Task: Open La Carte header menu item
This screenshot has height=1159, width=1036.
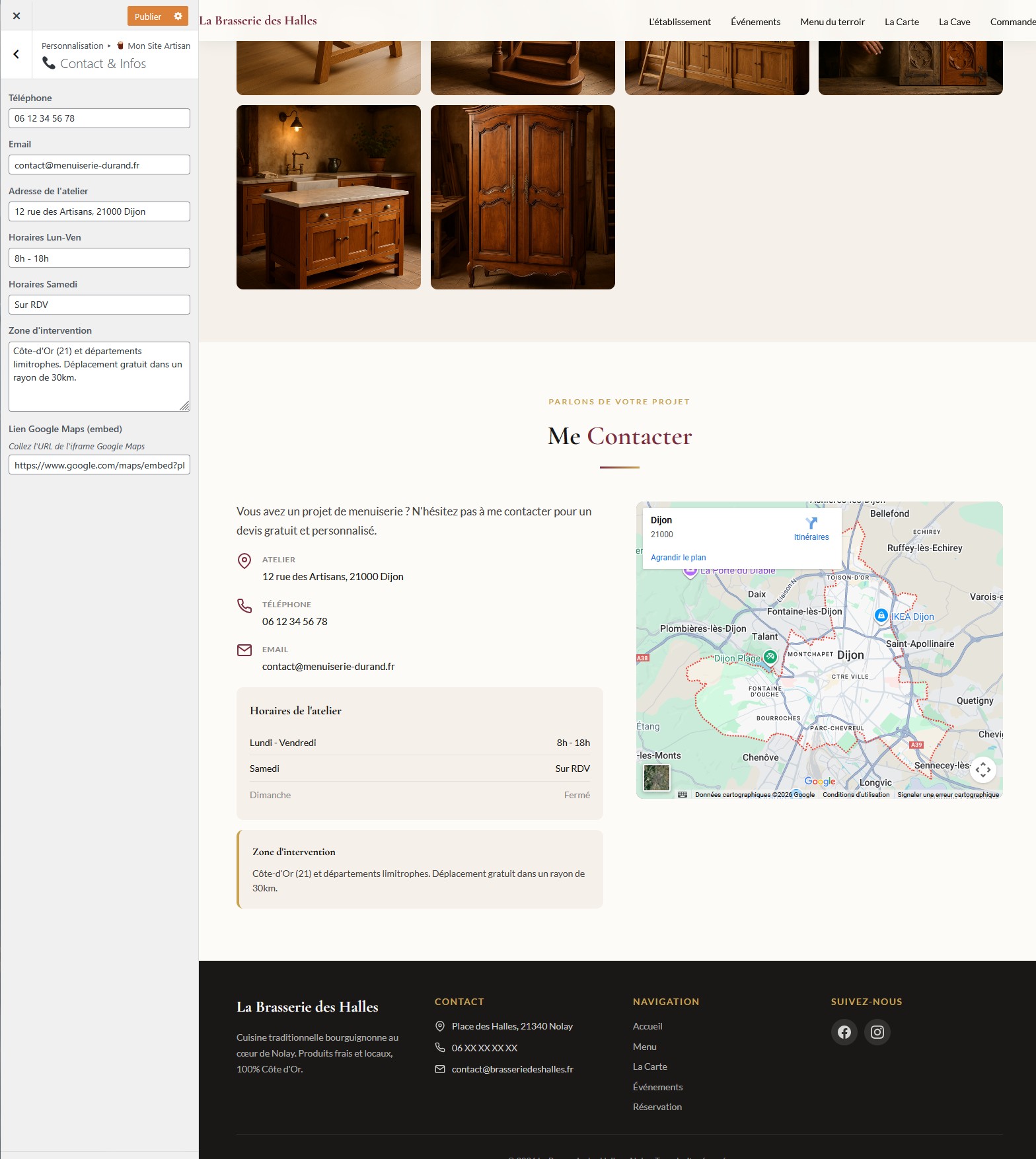Action: pos(902,22)
